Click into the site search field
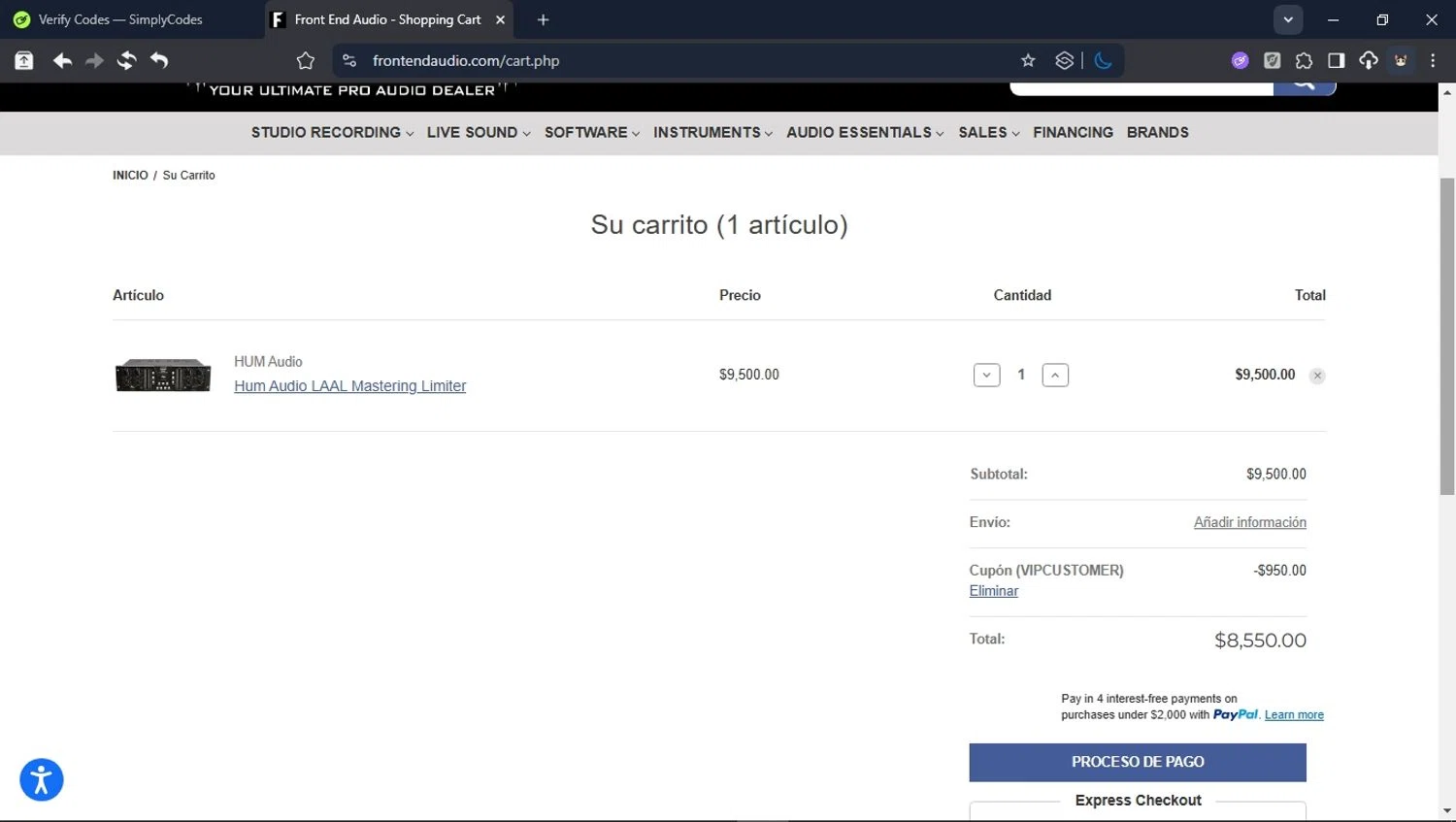This screenshot has width=1456, height=822. (1142, 88)
